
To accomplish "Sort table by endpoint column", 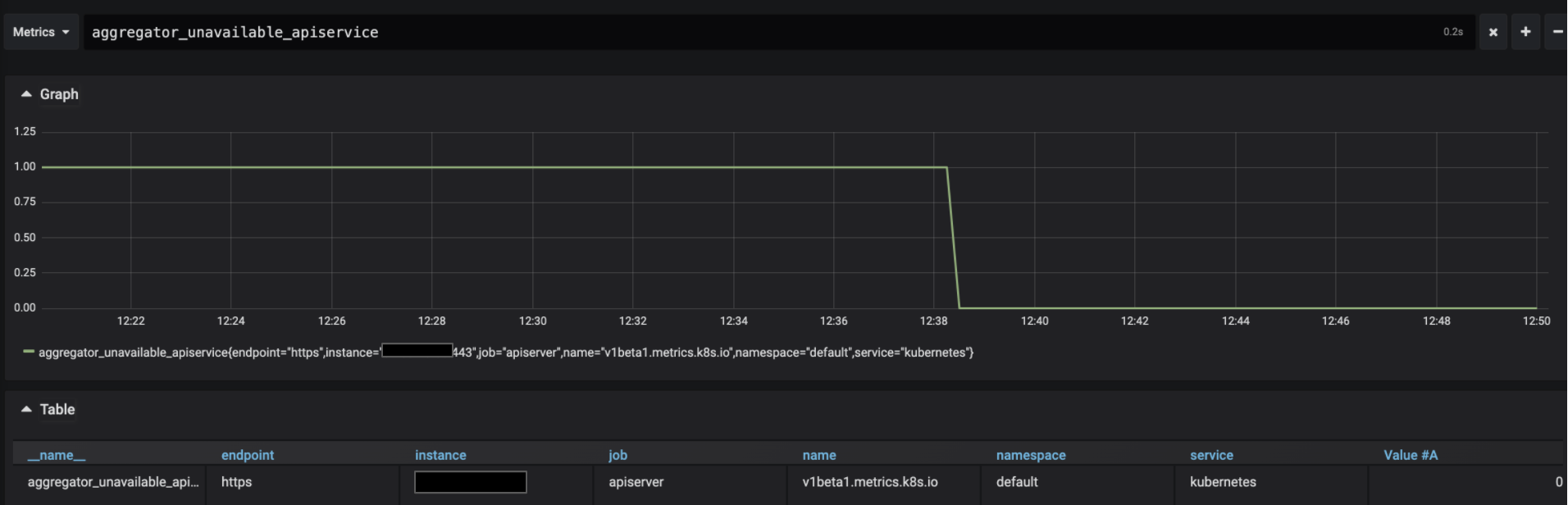I will (x=248, y=455).
